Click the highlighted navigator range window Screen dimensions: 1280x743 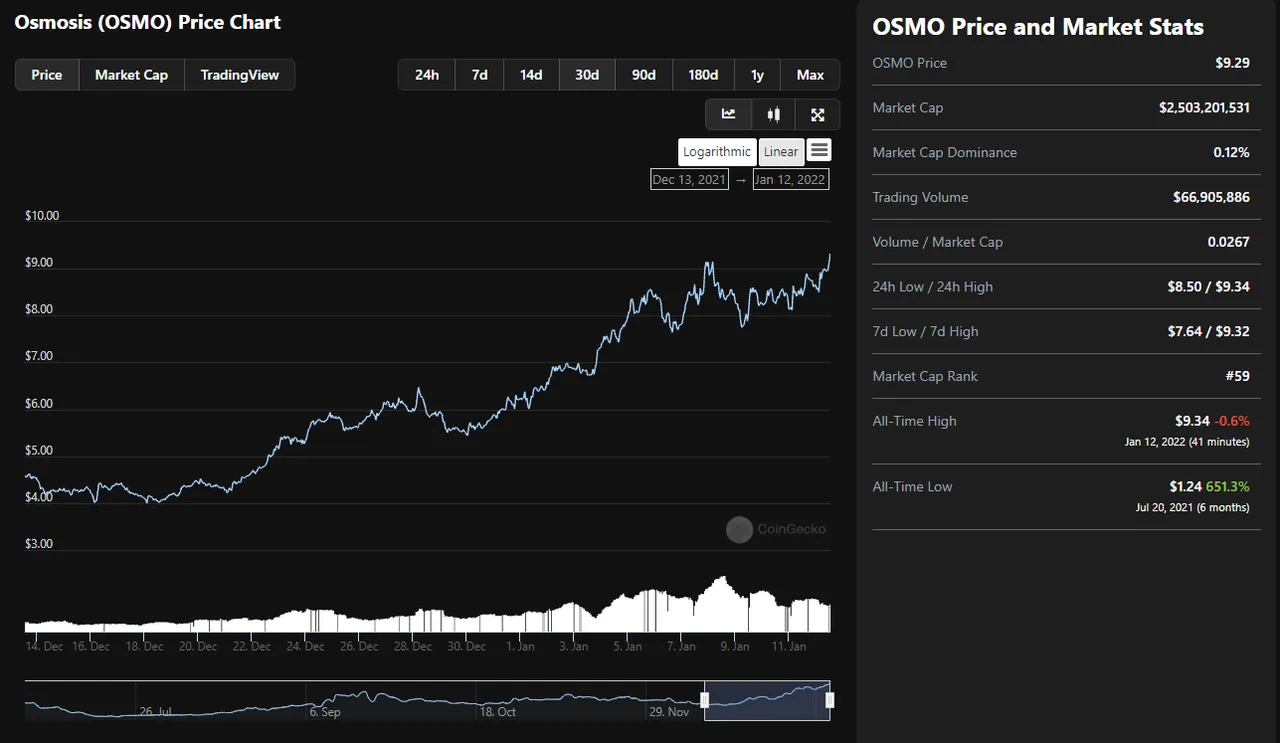767,700
